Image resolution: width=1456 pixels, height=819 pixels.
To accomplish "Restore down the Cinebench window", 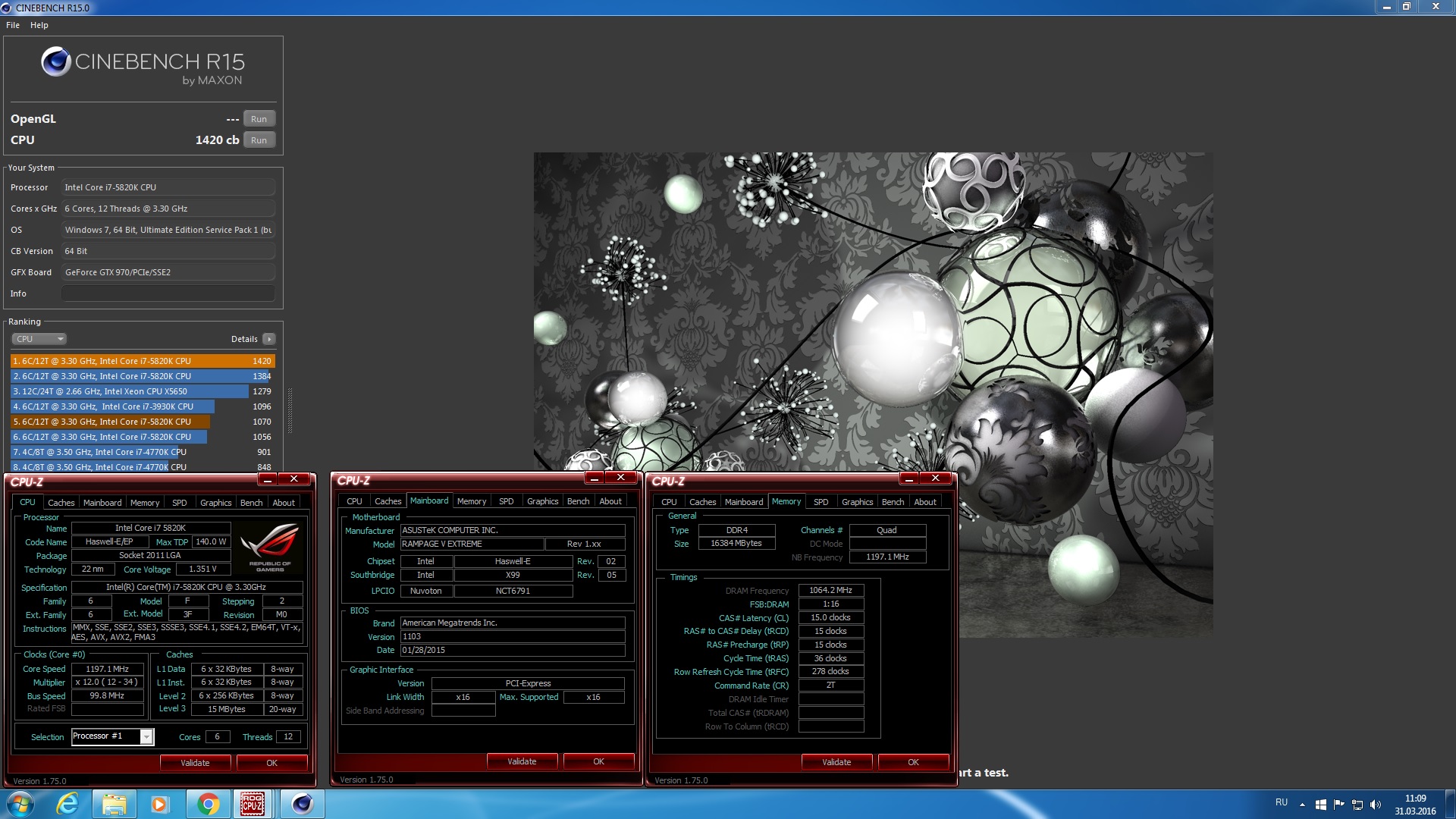I will click(x=1407, y=7).
